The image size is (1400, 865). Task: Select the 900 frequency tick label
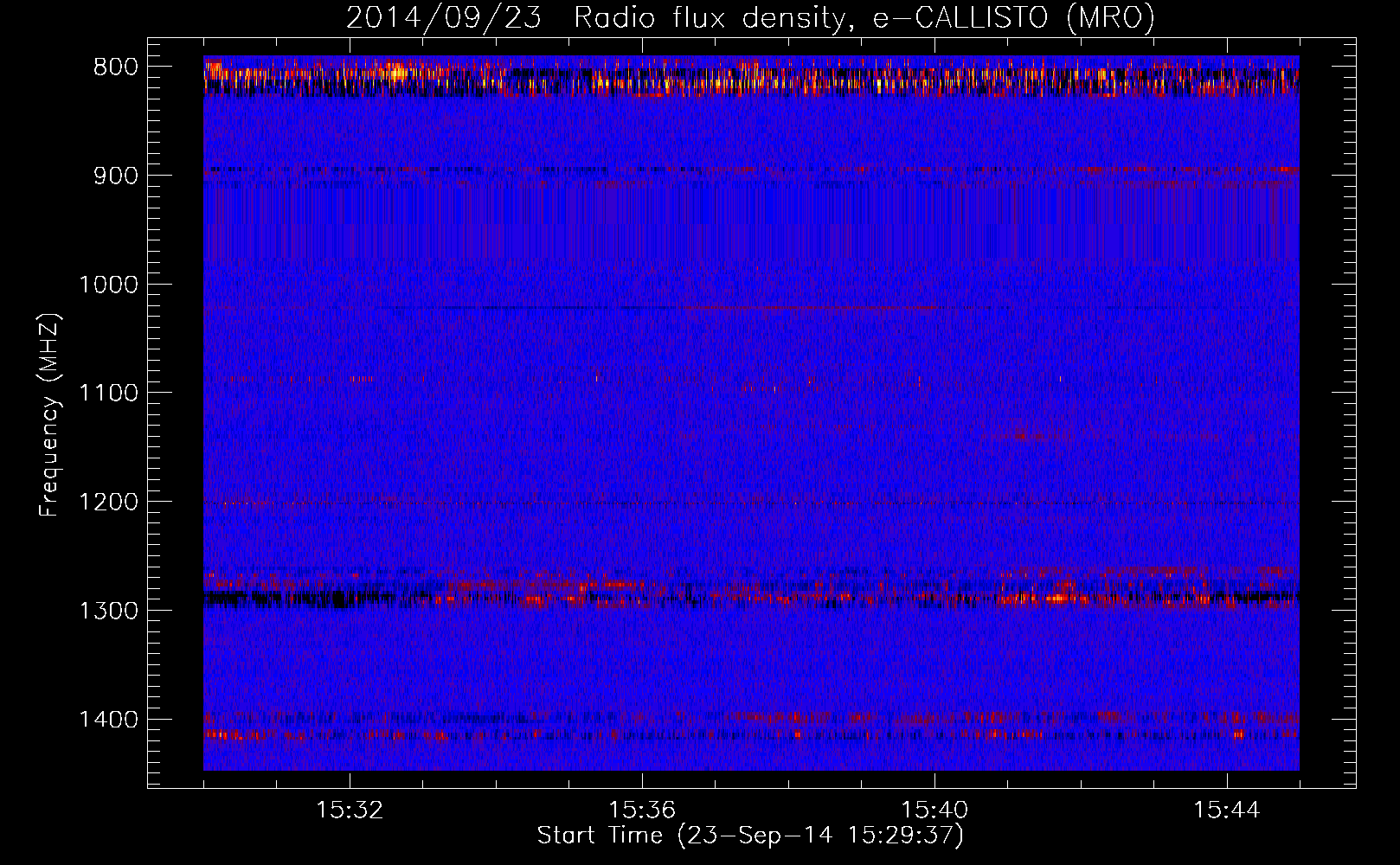point(113,176)
